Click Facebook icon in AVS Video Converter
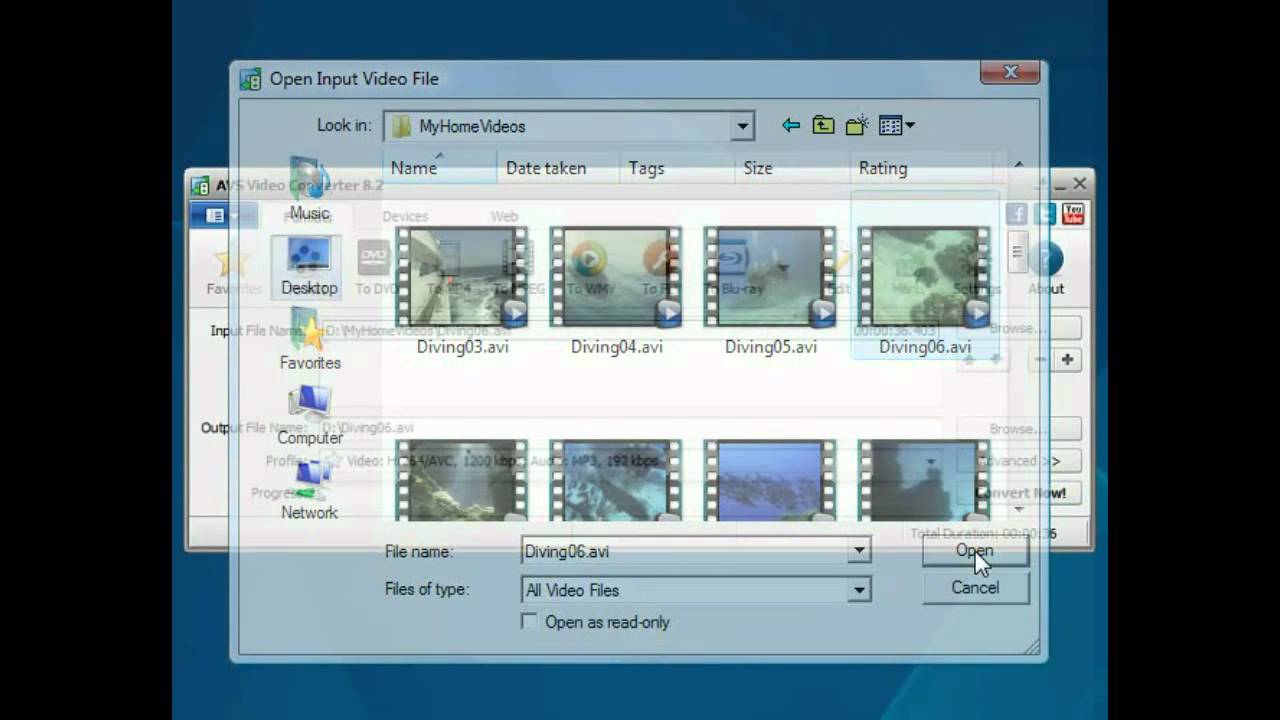This screenshot has width=1280, height=720. point(1017,214)
